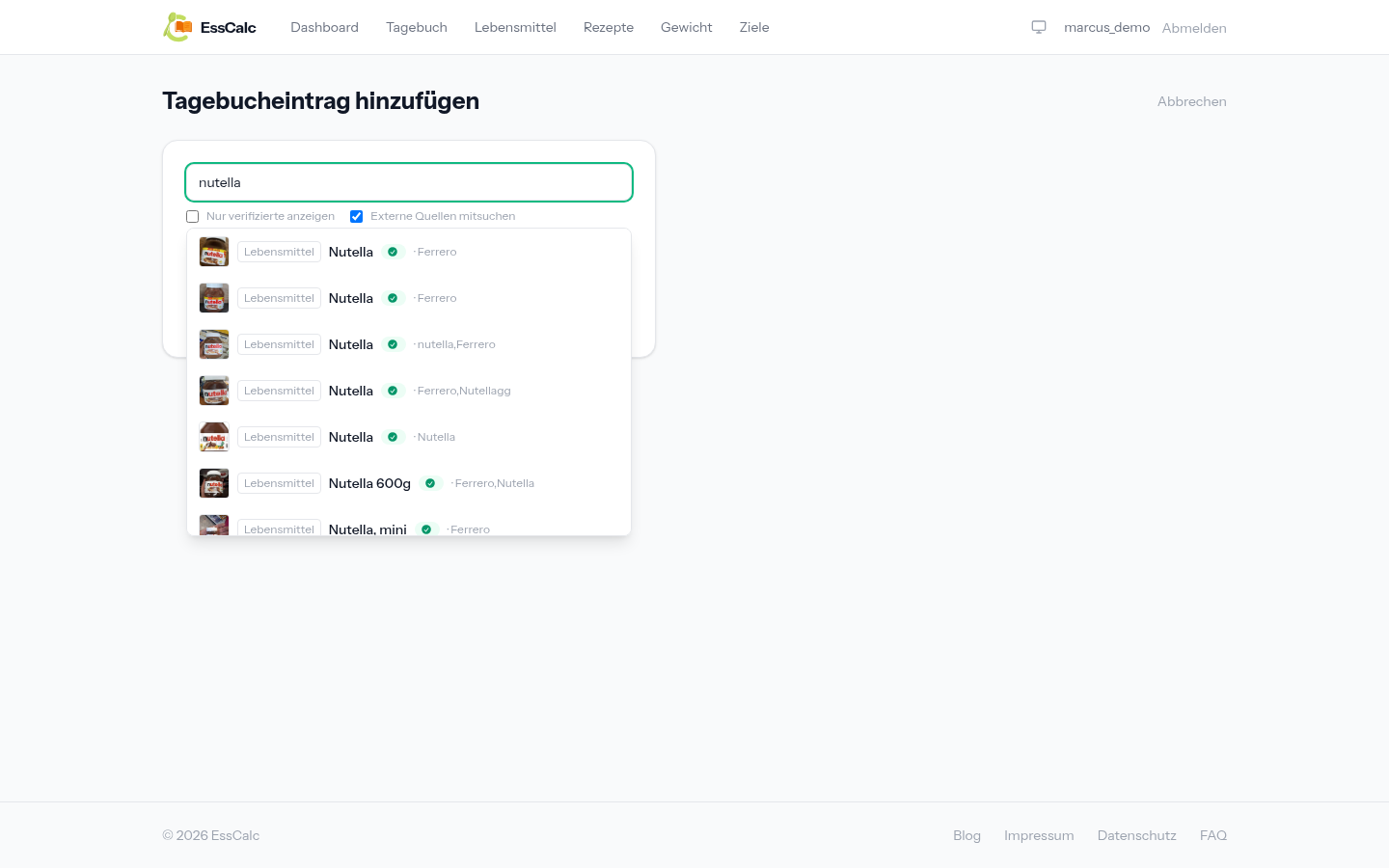Go to Tagebuch in the navigation

(x=417, y=27)
